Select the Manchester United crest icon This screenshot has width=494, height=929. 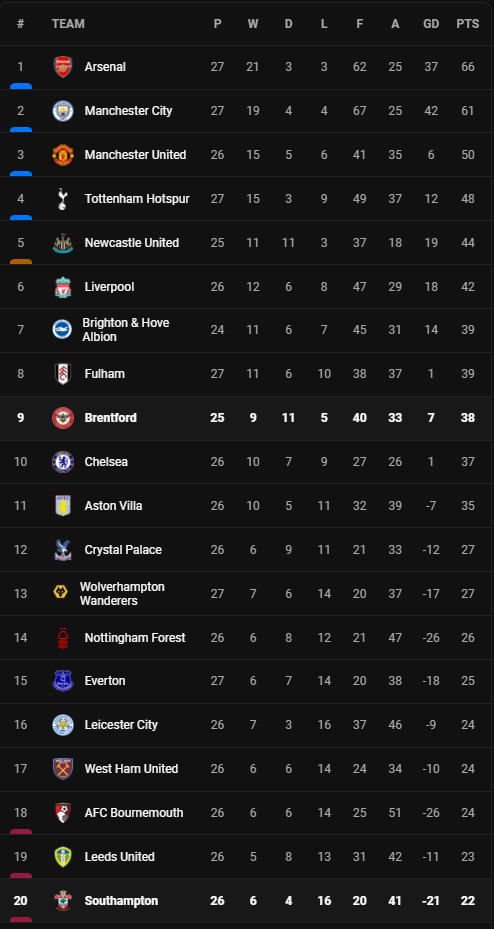tap(62, 155)
